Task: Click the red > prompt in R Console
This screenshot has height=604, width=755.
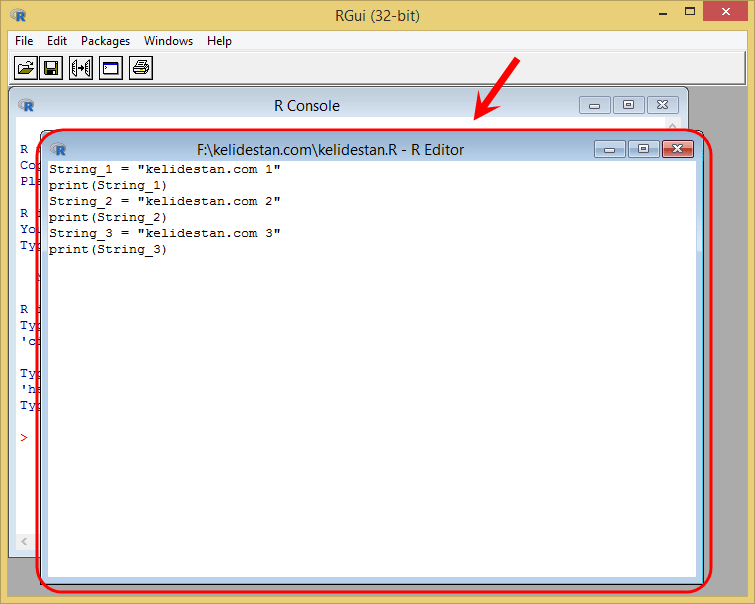Action: pos(24,437)
